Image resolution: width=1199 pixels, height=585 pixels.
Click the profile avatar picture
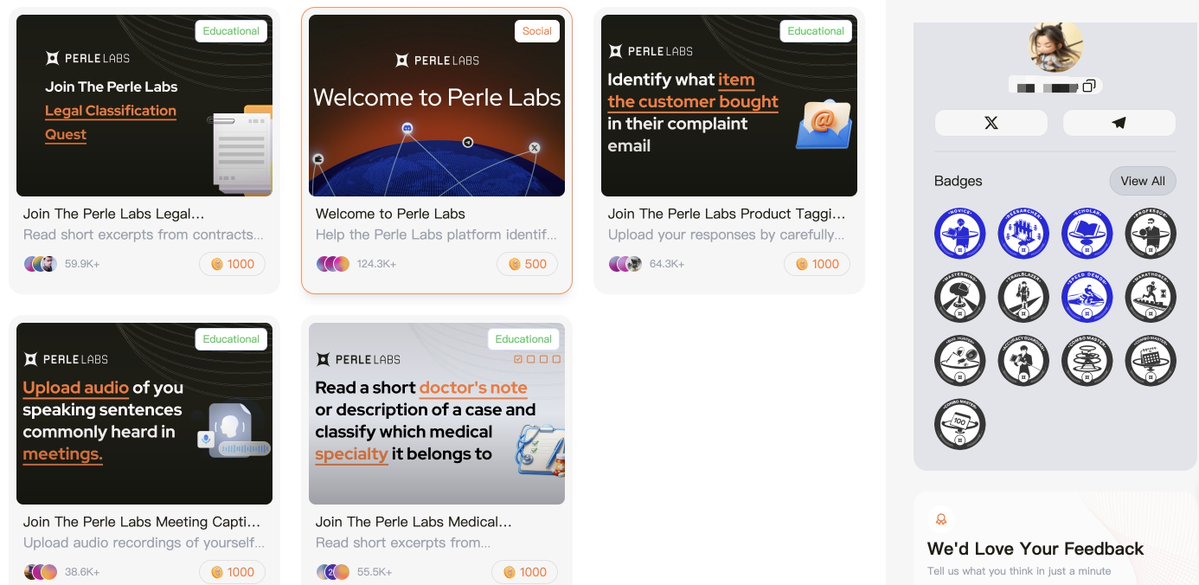[x=1055, y=47]
